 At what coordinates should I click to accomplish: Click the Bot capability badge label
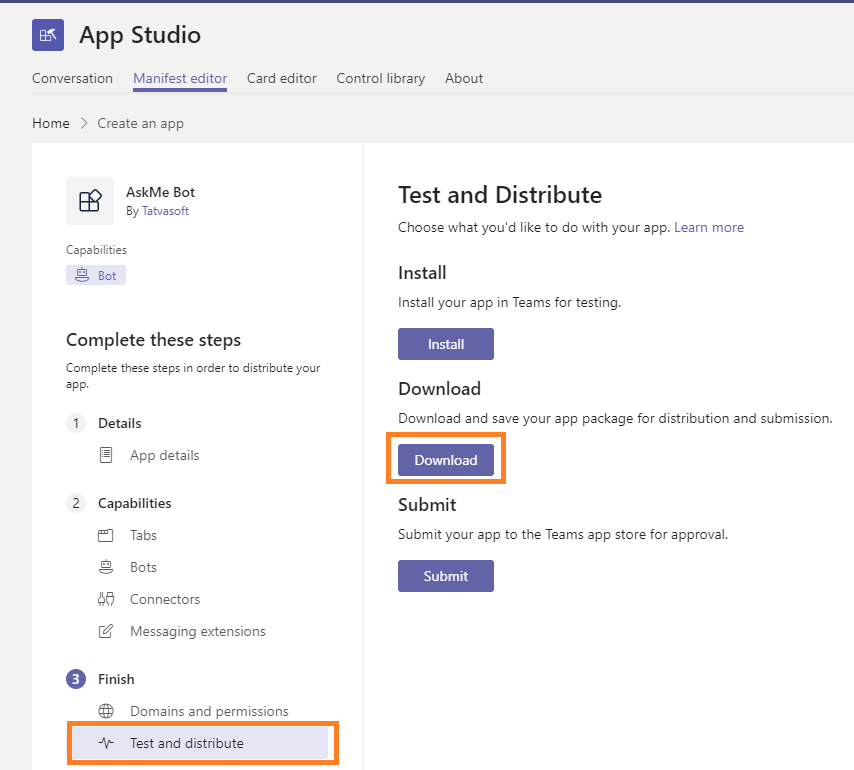click(x=107, y=276)
